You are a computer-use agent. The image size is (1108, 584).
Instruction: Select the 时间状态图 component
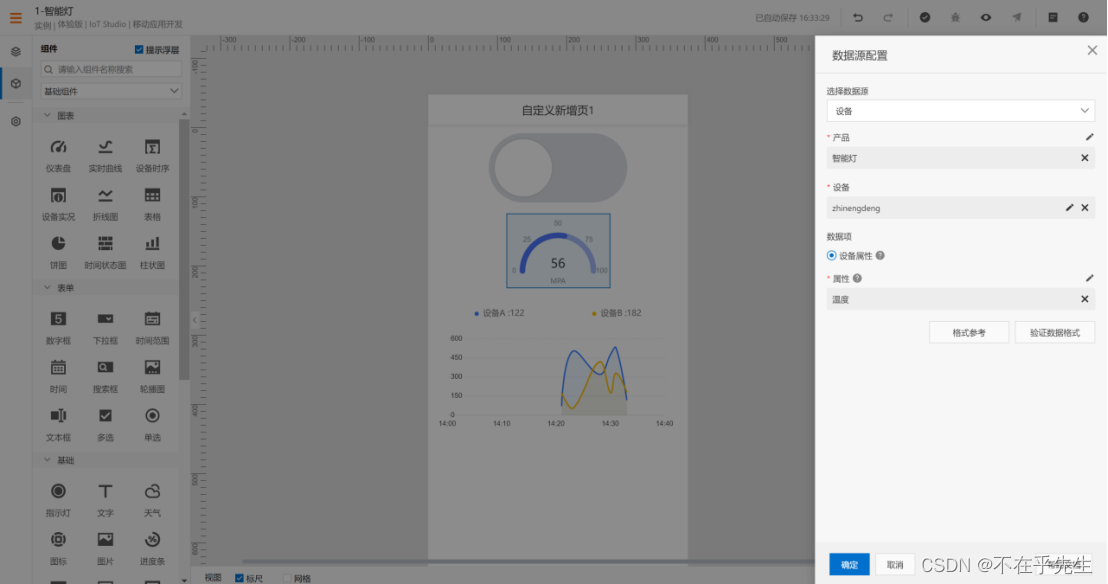(105, 252)
